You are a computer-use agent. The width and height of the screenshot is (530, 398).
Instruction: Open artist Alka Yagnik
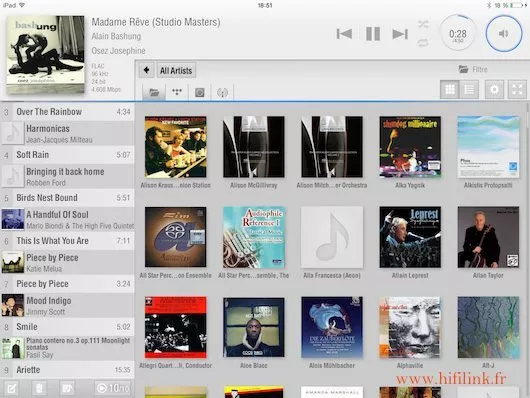pos(410,147)
